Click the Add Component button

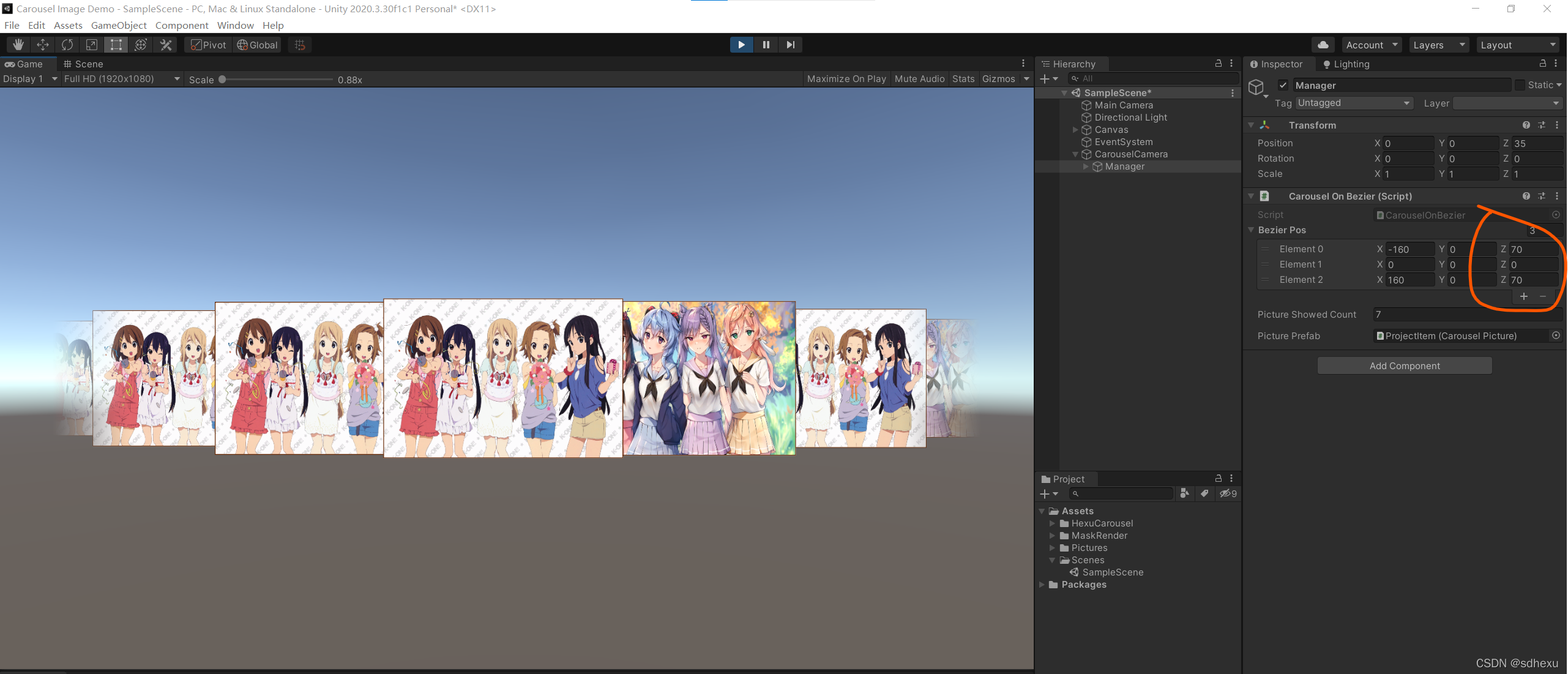pyautogui.click(x=1404, y=366)
